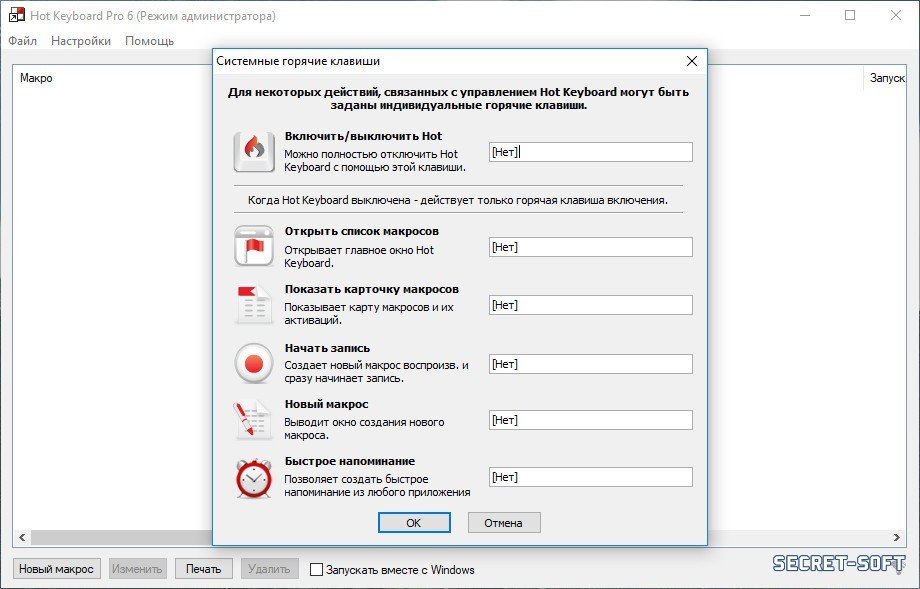Focus the Включить/выключить Hot hotkey field
The height and width of the screenshot is (589, 920).
tap(590, 152)
